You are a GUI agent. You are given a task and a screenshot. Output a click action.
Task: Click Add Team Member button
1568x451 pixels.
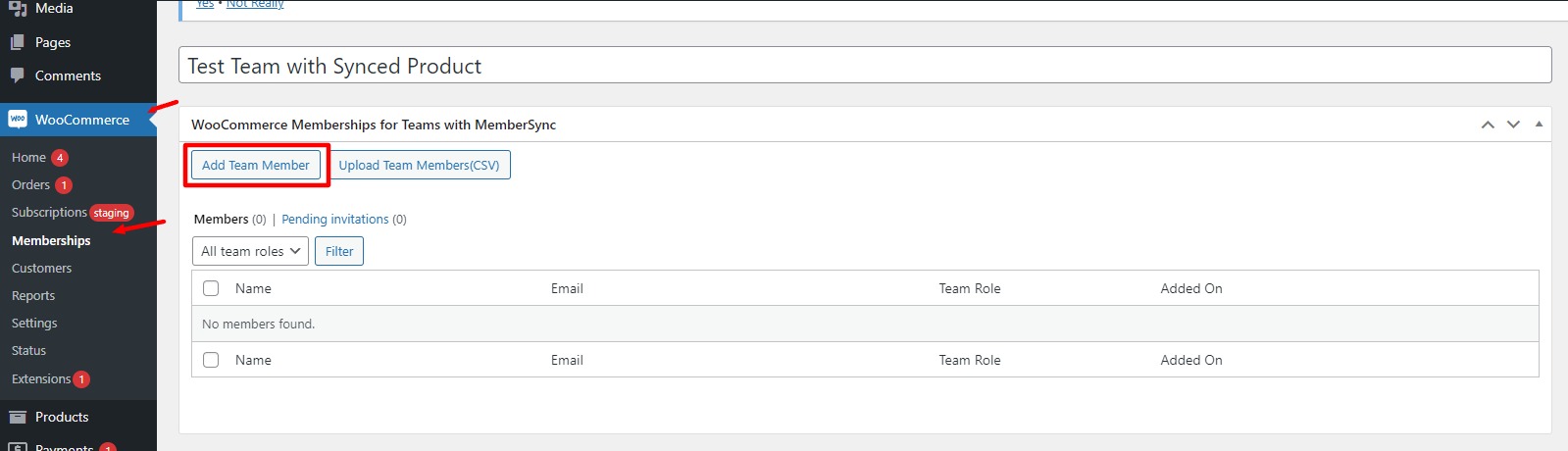256,165
